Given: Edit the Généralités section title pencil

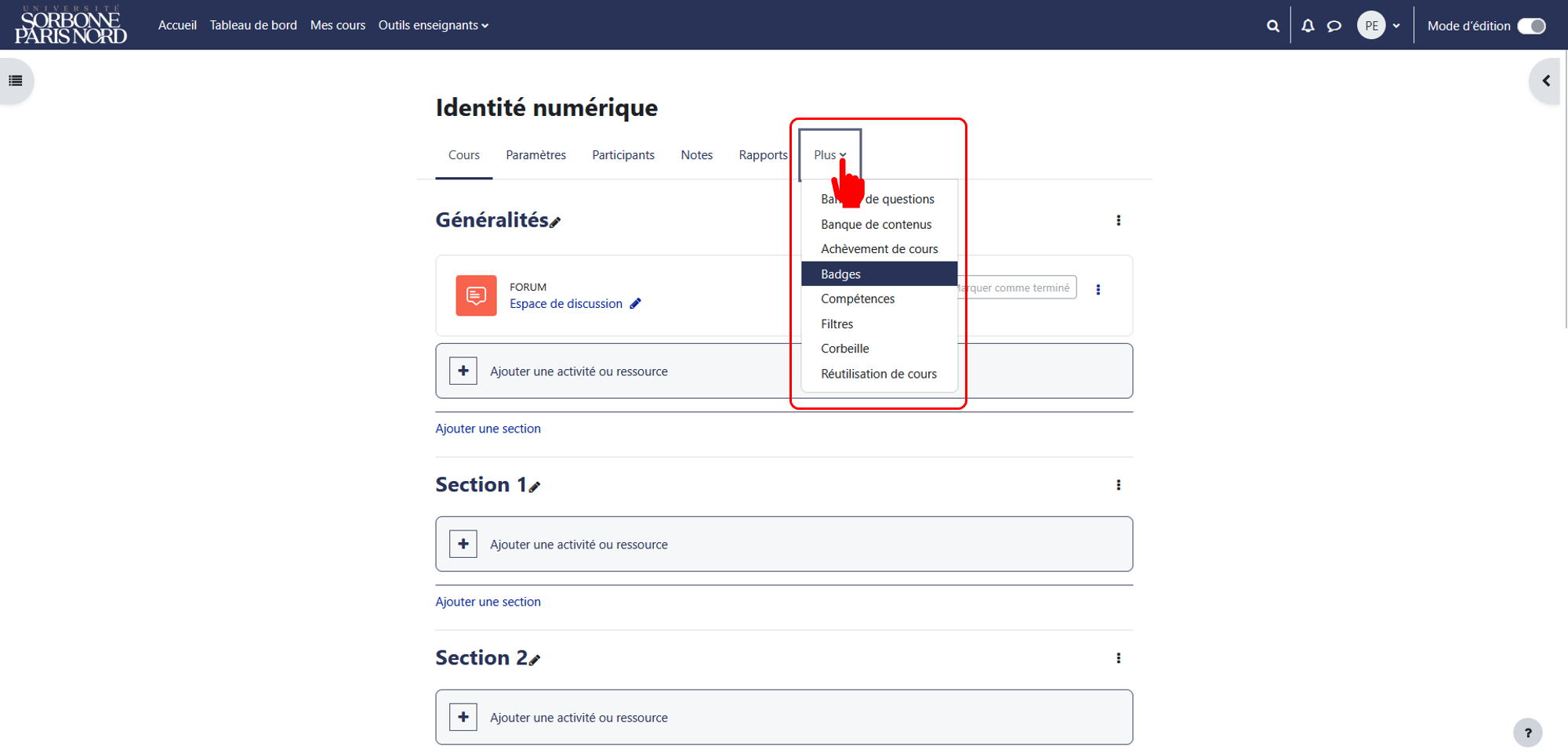Looking at the screenshot, I should [555, 223].
